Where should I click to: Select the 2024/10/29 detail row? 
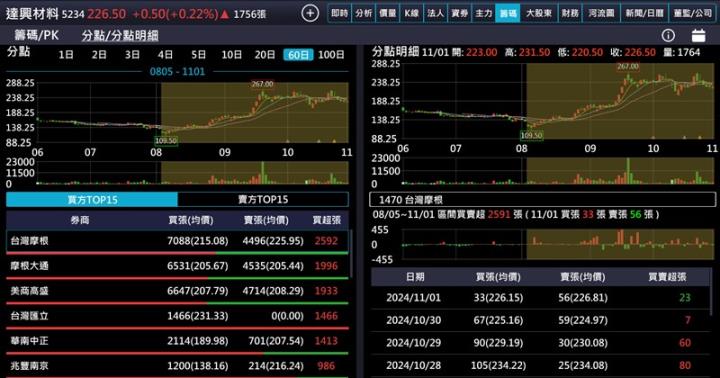coord(540,343)
